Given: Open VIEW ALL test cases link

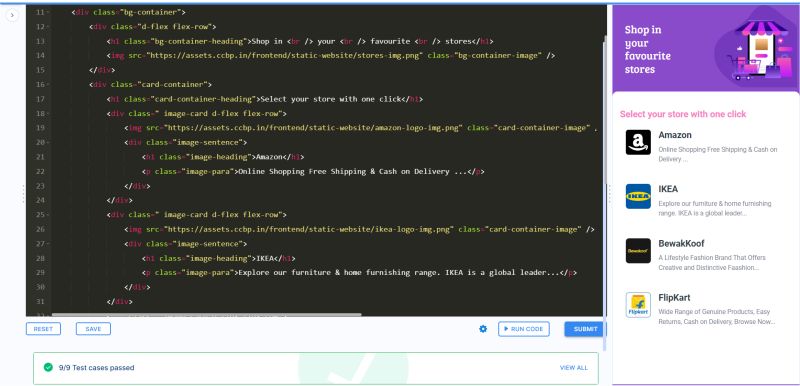Looking at the screenshot, I should (x=573, y=368).
